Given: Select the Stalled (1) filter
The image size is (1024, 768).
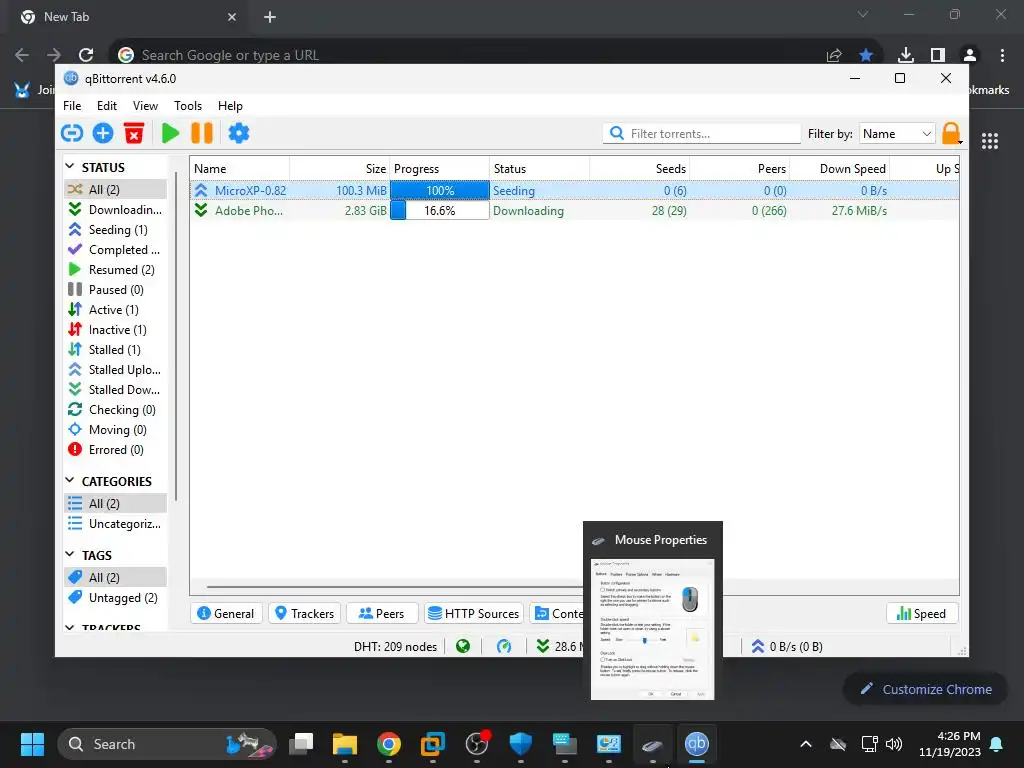Looking at the screenshot, I should (x=116, y=350).
